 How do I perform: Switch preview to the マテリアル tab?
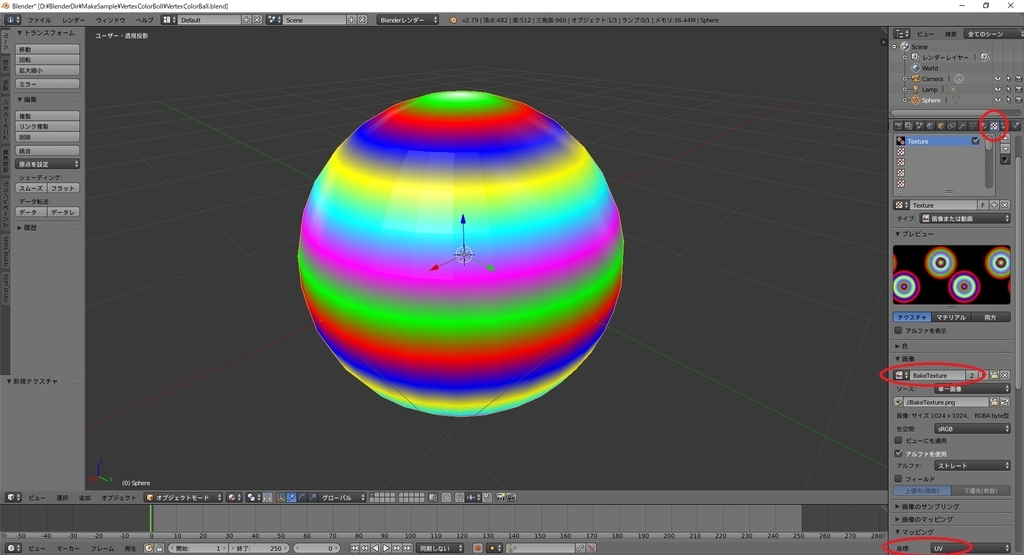tap(950, 317)
